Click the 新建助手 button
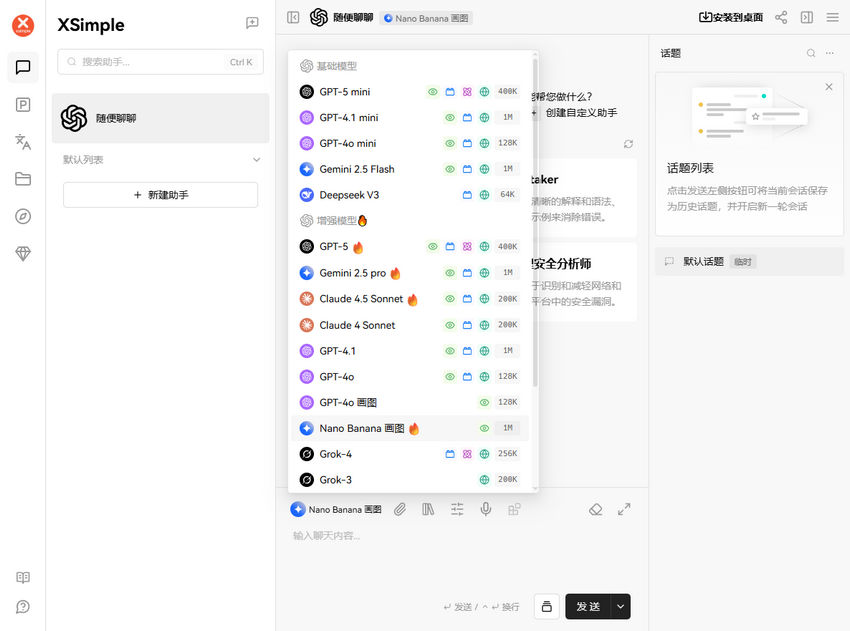Screen dimensions: 850x631 coord(160,195)
